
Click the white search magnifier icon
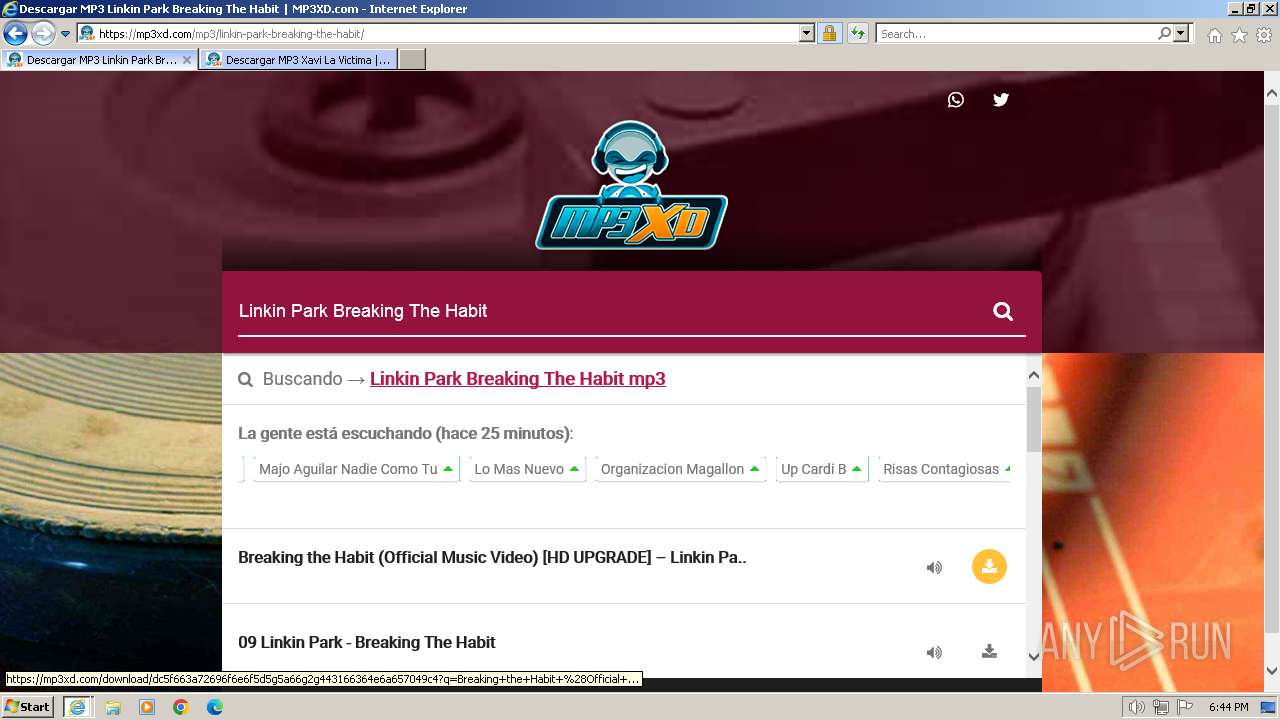click(1003, 311)
